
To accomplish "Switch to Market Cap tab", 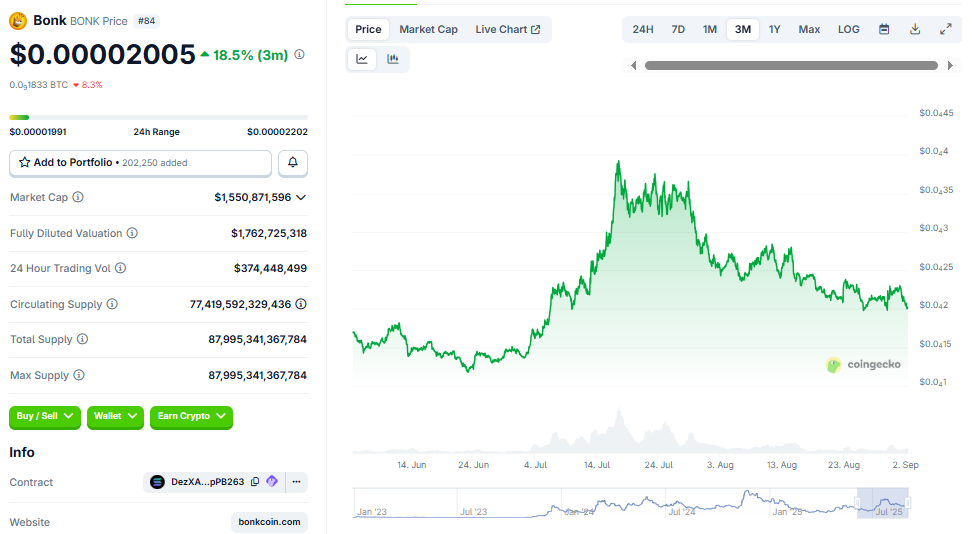I will point(428,29).
